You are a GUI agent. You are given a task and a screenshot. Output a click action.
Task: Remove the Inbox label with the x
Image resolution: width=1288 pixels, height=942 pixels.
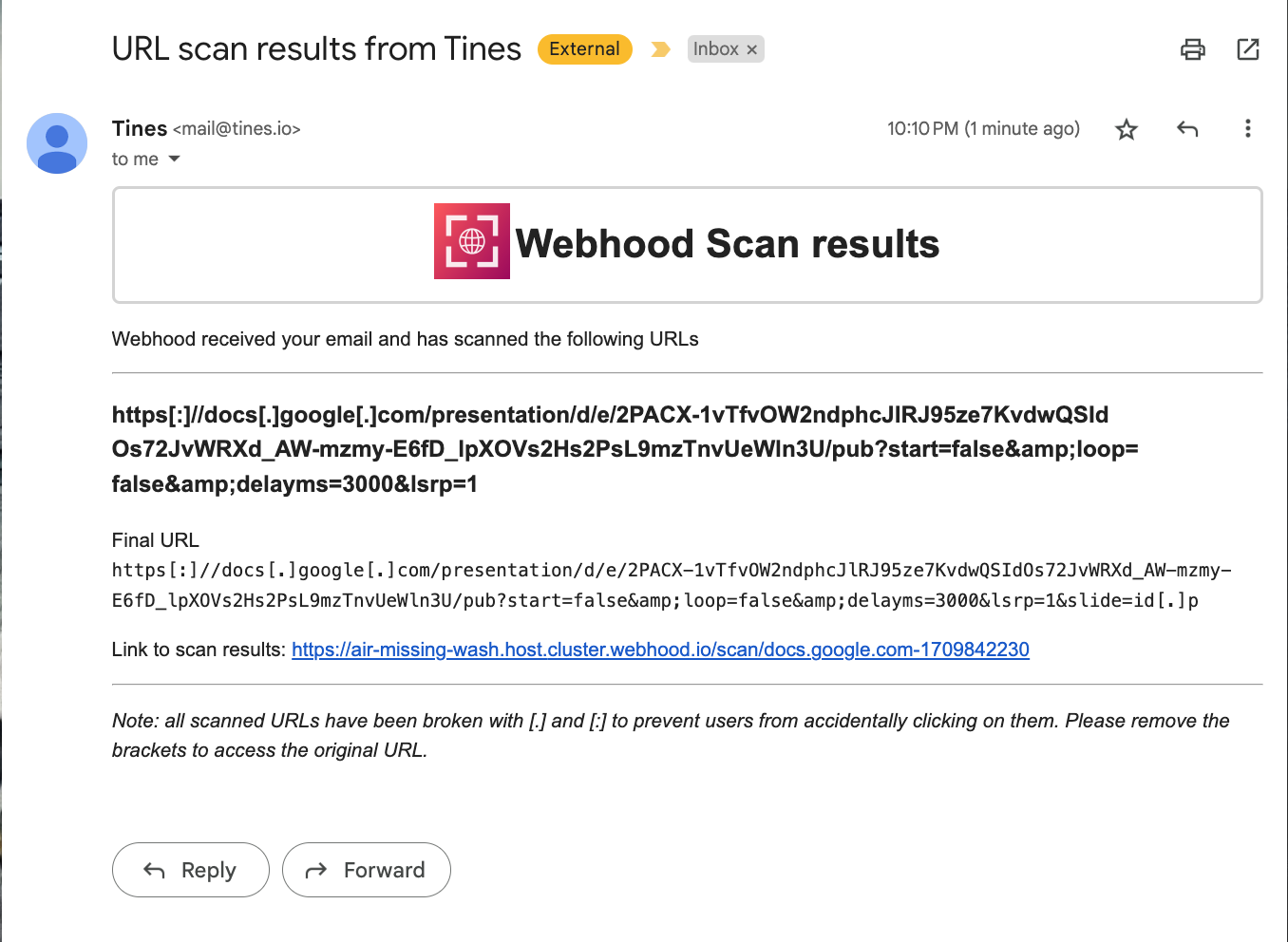[x=752, y=49]
